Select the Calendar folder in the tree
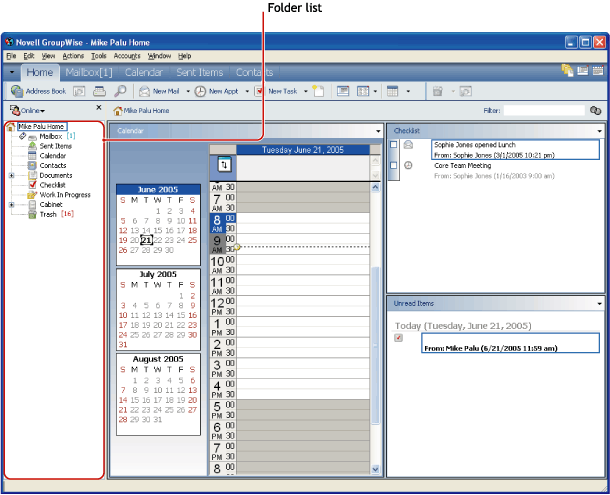This screenshot has height=495, width=610. click(53, 156)
